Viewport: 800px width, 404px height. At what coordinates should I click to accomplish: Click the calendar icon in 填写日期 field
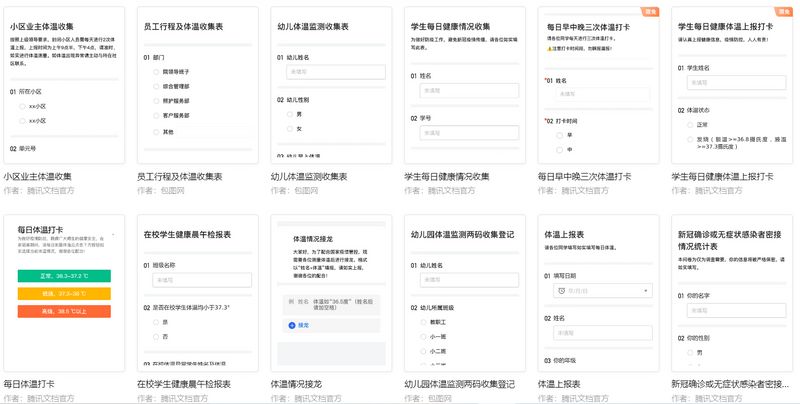pos(562,290)
